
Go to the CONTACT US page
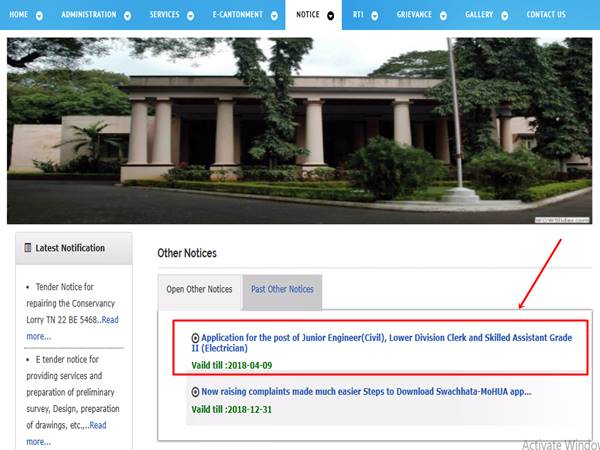point(546,15)
